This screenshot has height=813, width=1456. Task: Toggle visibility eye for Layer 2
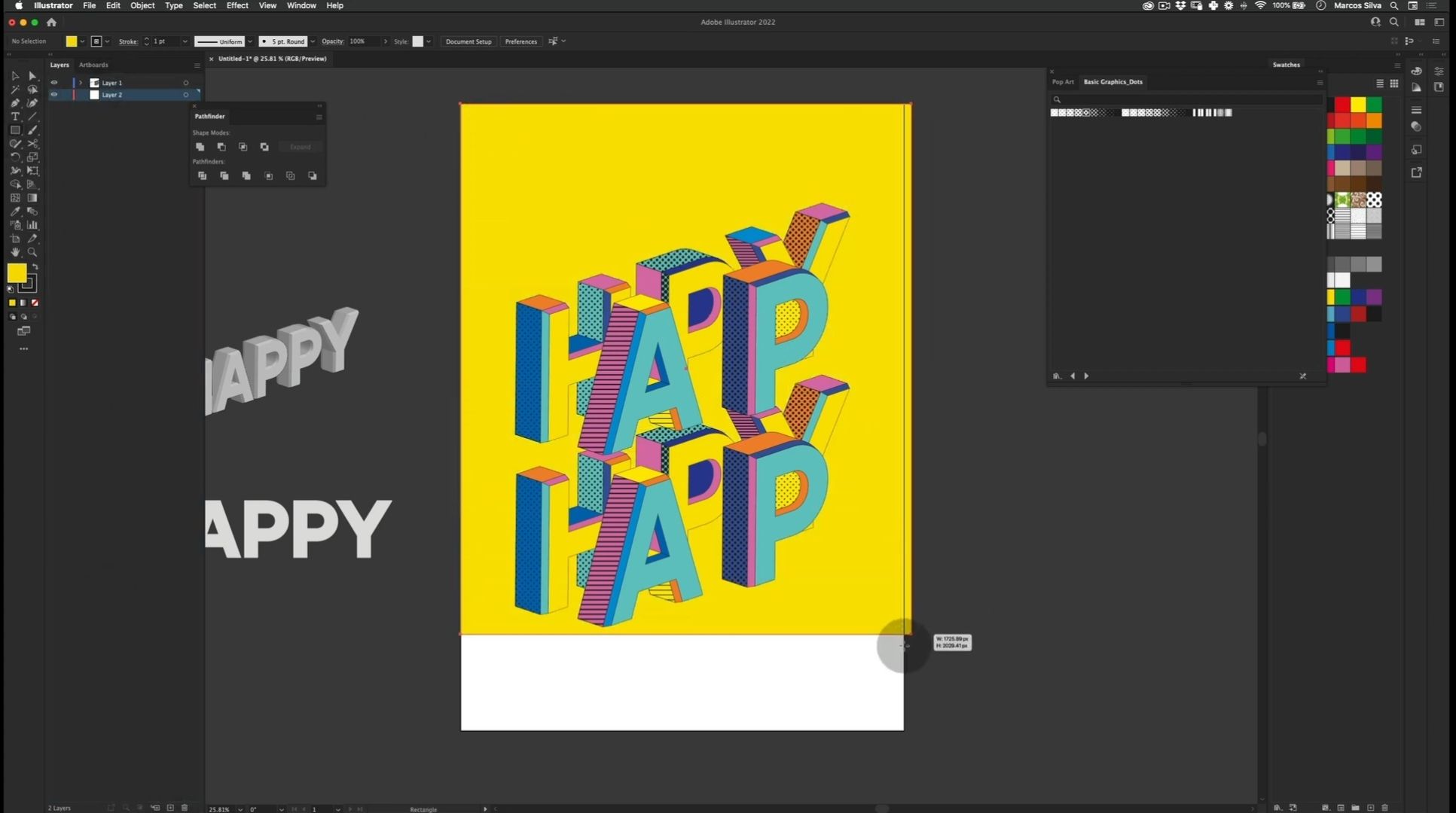pos(53,95)
